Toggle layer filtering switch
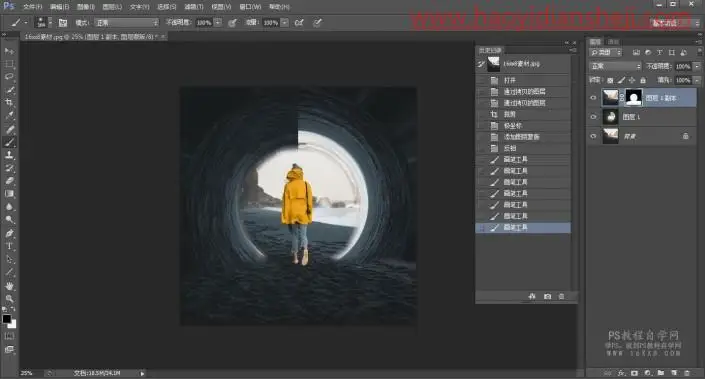Viewport: 705px width, 379px height. (700, 53)
